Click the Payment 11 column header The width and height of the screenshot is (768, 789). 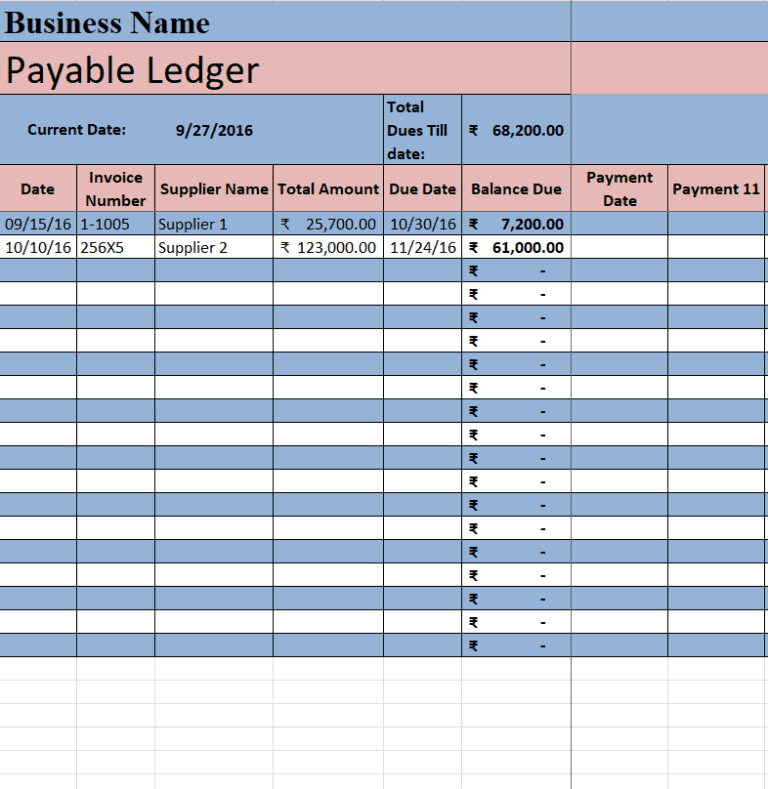[x=716, y=189]
